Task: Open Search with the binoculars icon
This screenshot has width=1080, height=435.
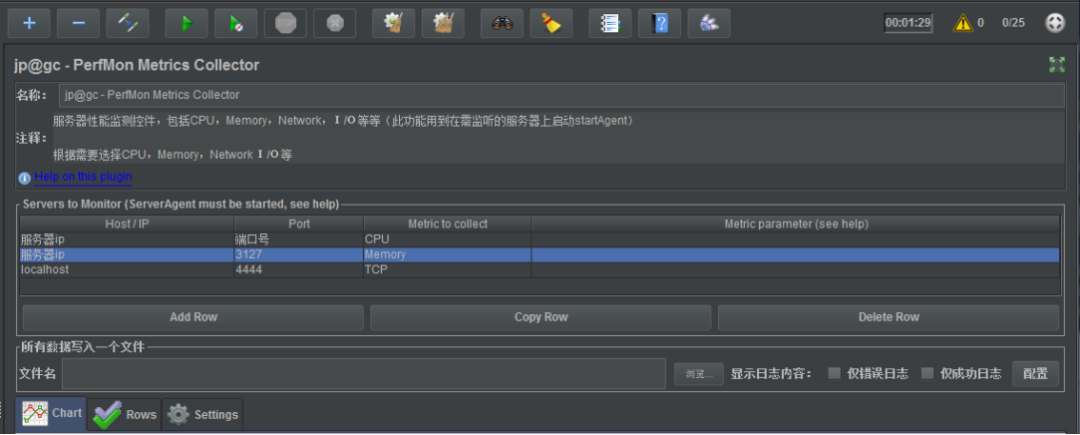Action: [x=502, y=23]
